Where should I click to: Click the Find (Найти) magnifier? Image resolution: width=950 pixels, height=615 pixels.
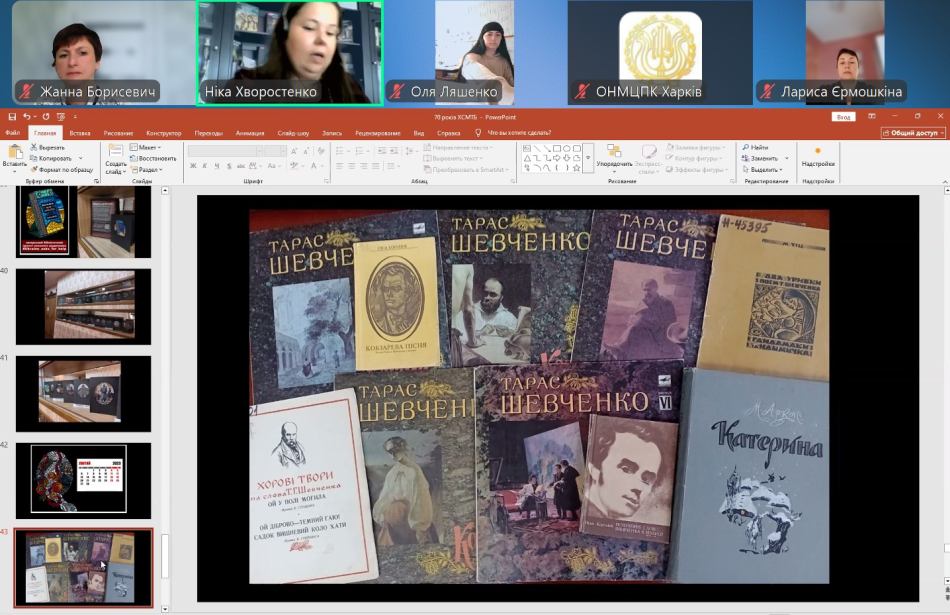tap(756, 147)
